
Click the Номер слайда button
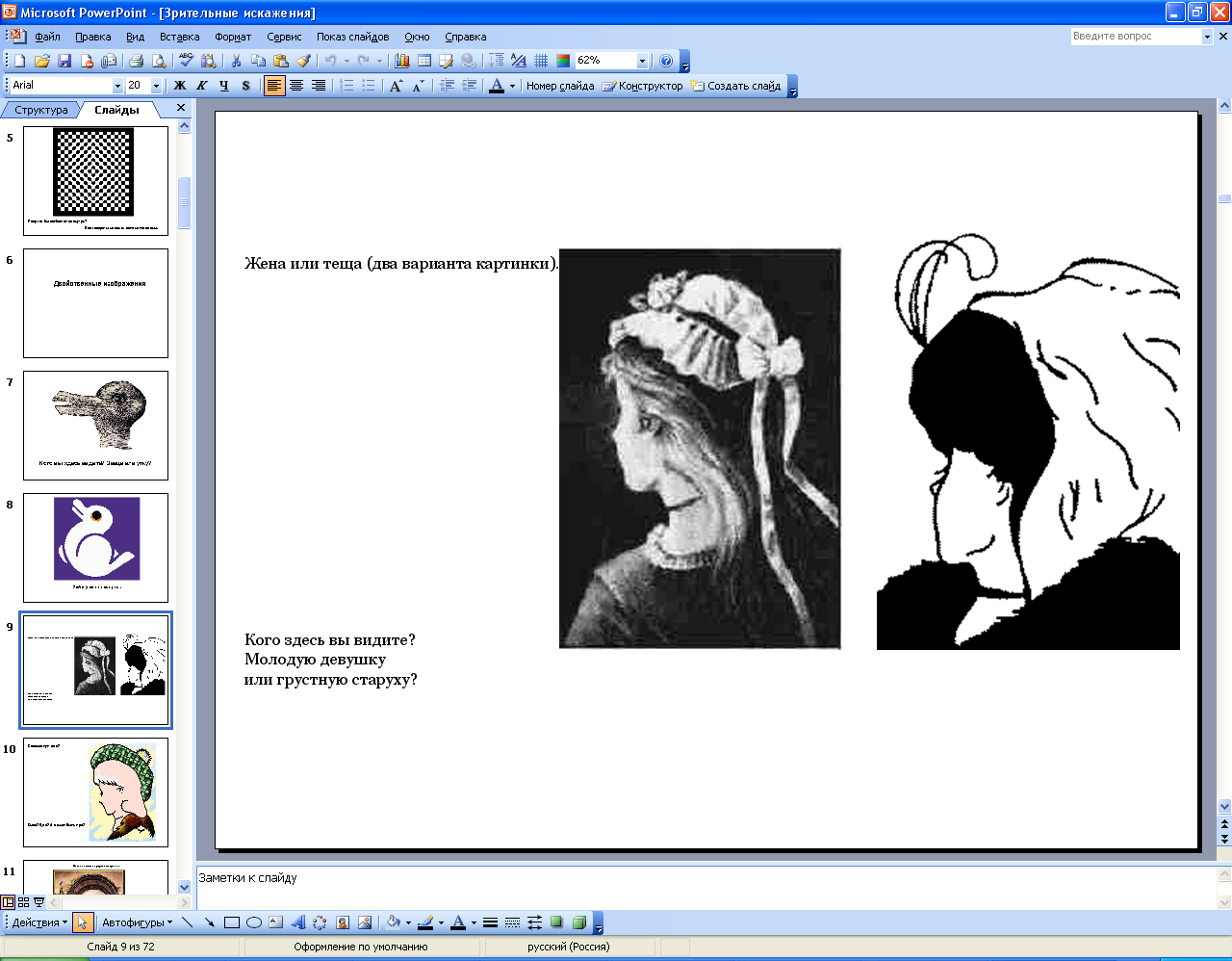(560, 86)
